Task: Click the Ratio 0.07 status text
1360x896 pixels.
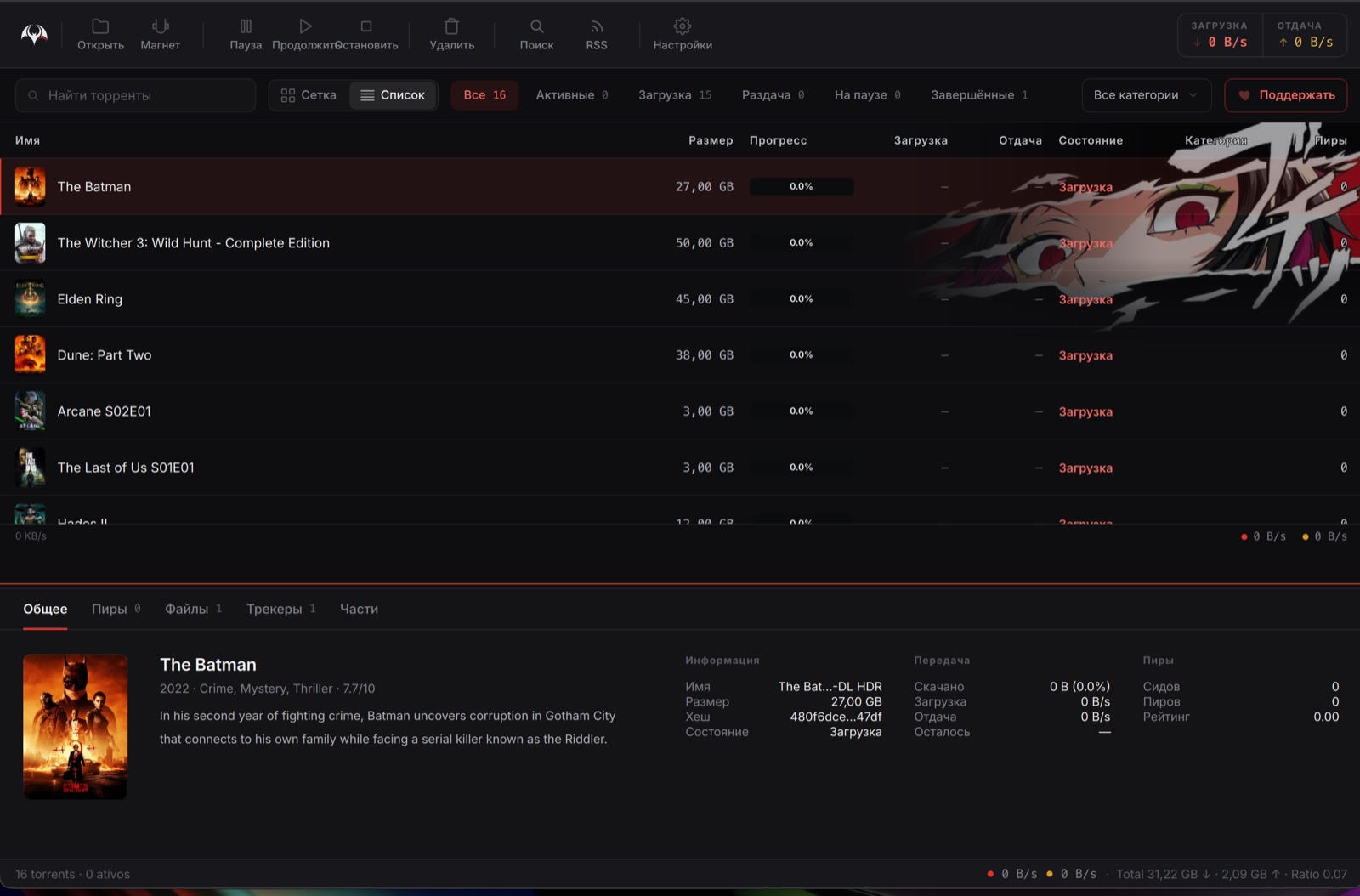Action: pyautogui.click(x=1319, y=874)
